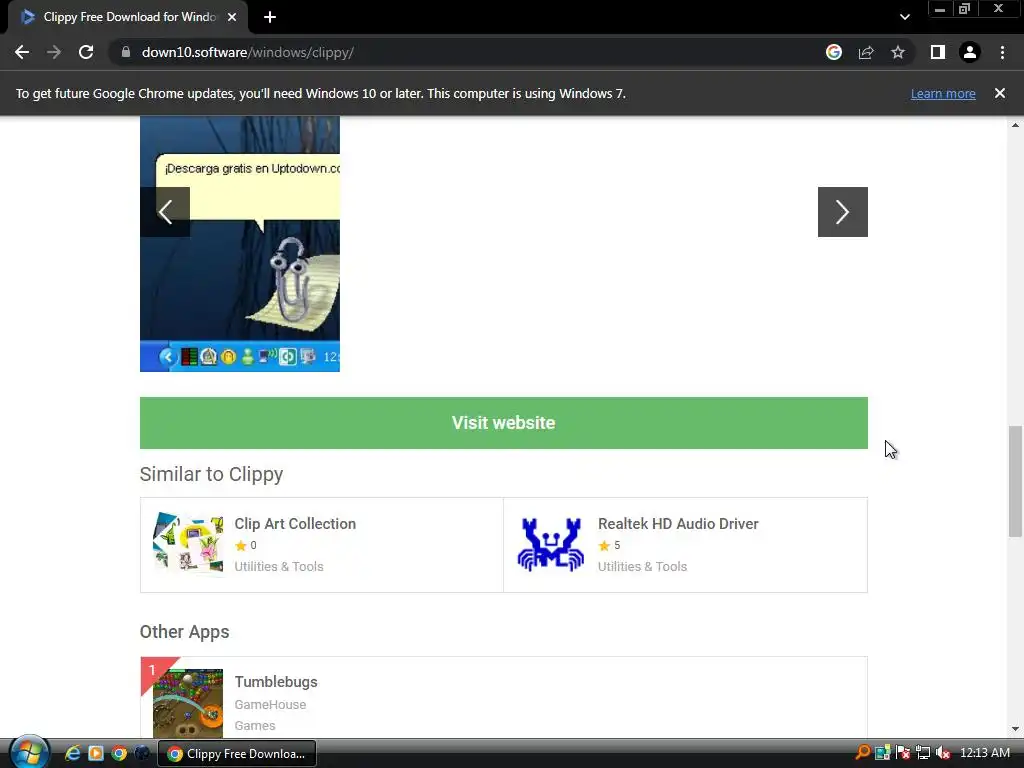Image resolution: width=1024 pixels, height=768 pixels.
Task: Share this page icon
Action: (x=866, y=52)
